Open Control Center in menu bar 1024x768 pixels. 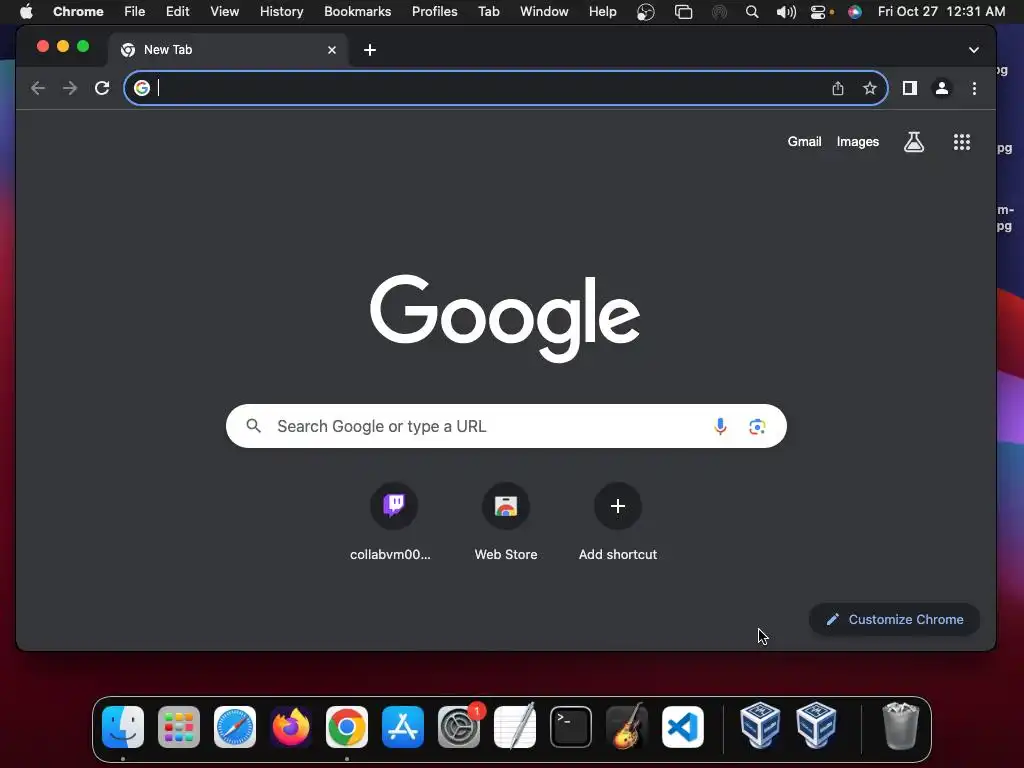click(818, 12)
